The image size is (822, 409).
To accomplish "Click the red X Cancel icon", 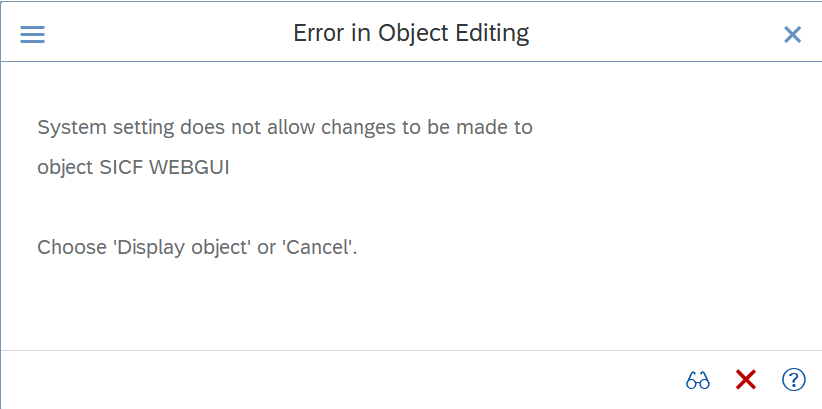I will 745,379.
